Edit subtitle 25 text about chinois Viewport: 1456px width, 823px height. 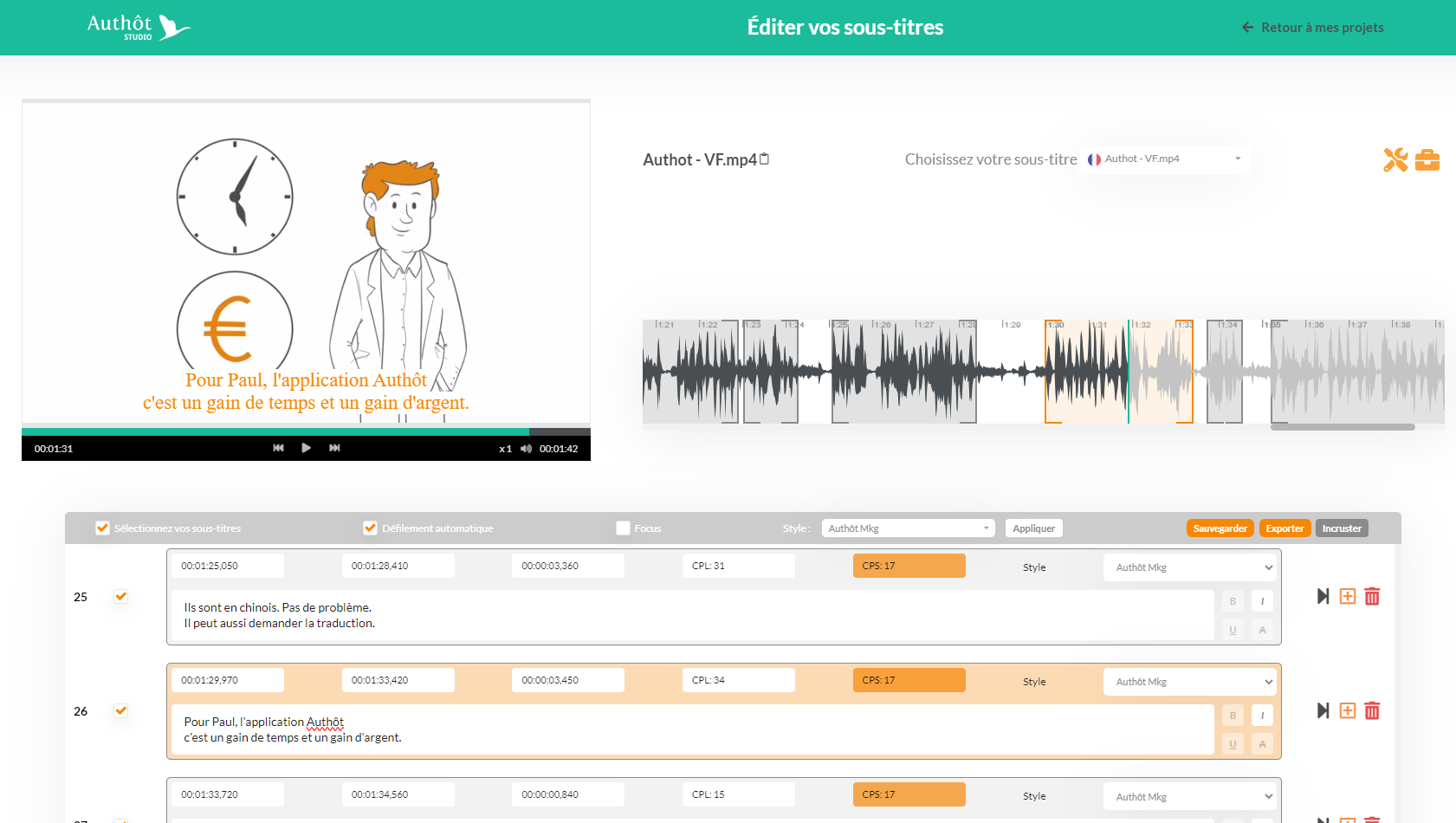point(693,615)
